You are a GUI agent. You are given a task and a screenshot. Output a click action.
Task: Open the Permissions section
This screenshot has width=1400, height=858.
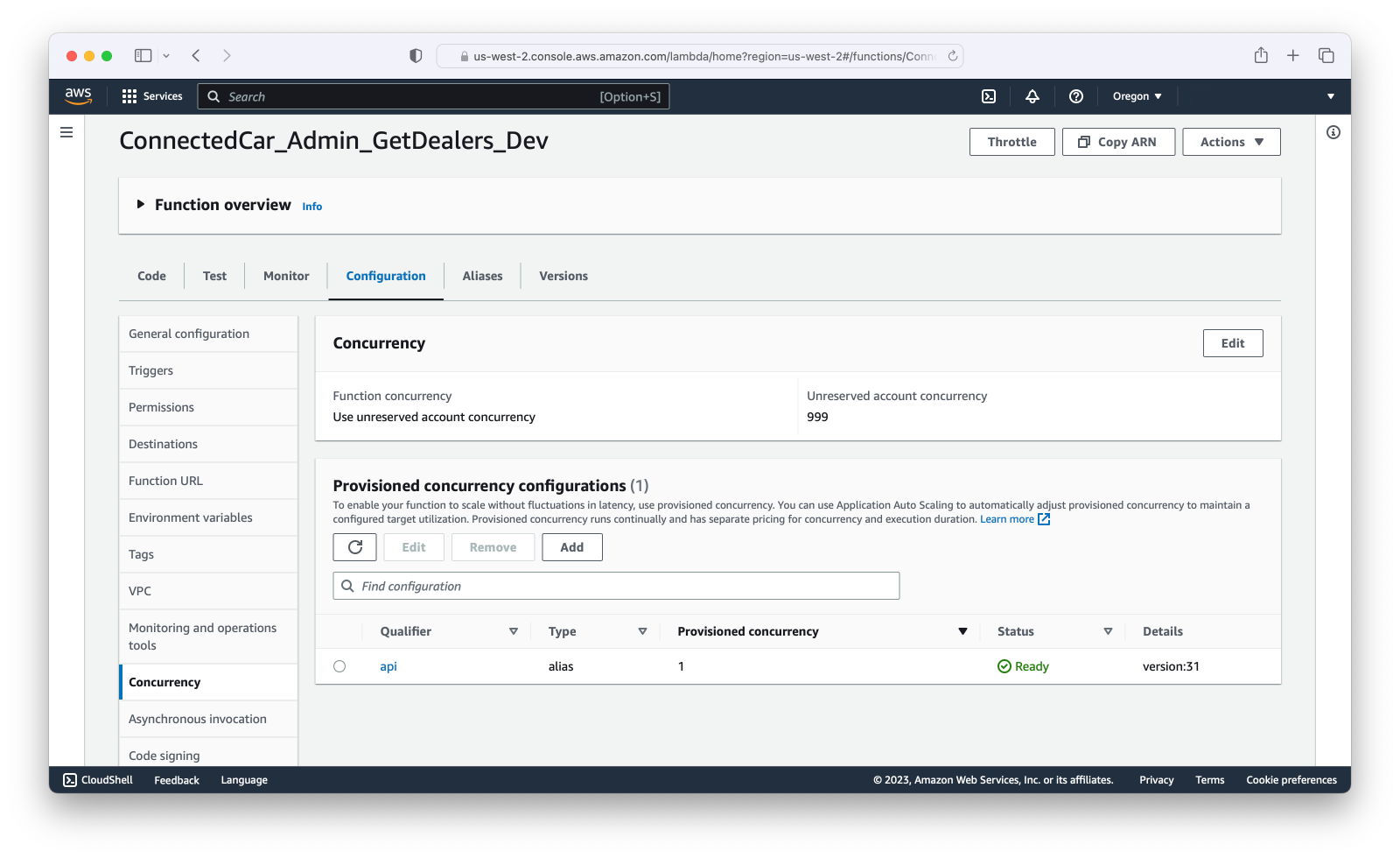(x=208, y=407)
